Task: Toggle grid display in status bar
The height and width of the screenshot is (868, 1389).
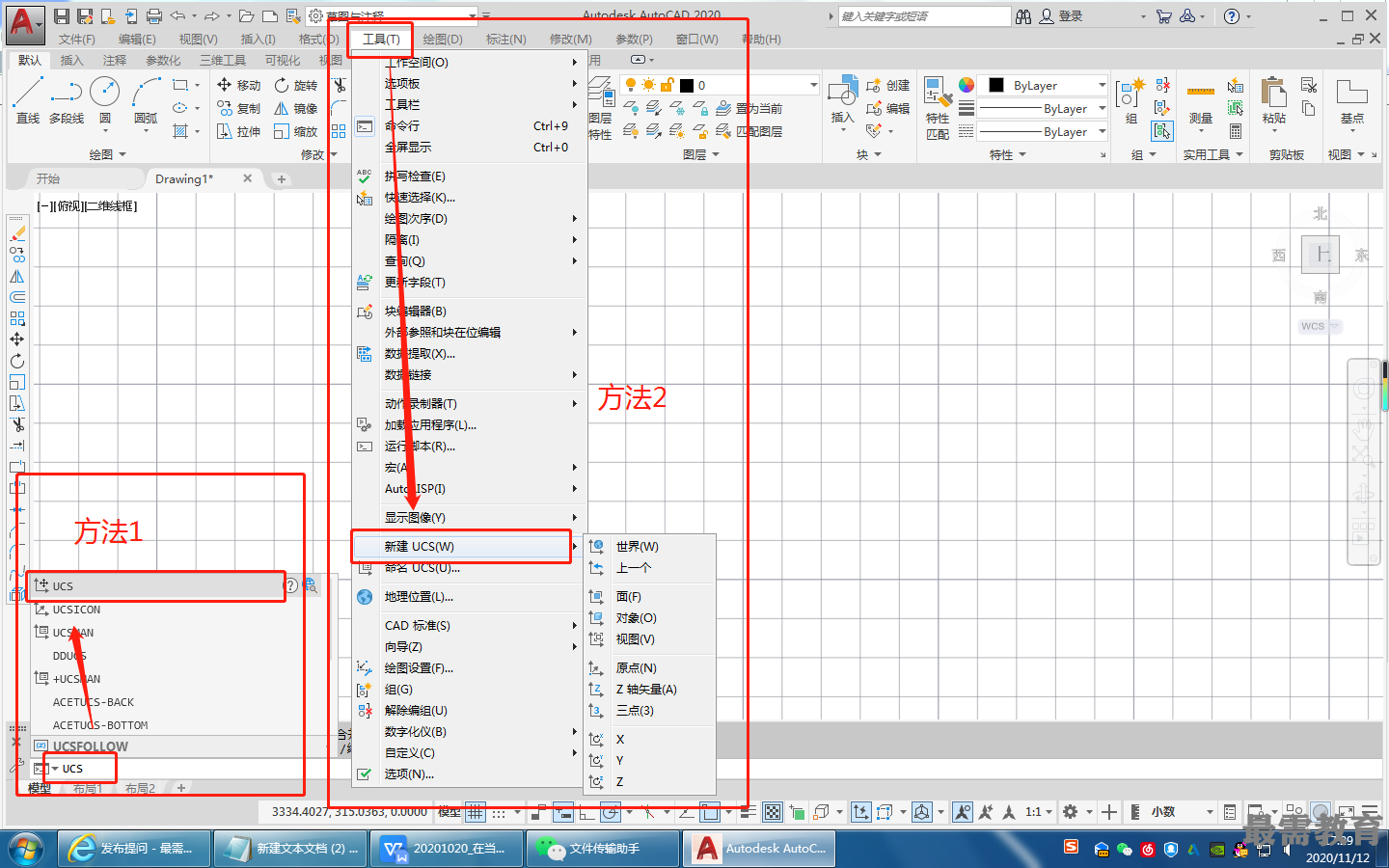Action: (x=476, y=812)
